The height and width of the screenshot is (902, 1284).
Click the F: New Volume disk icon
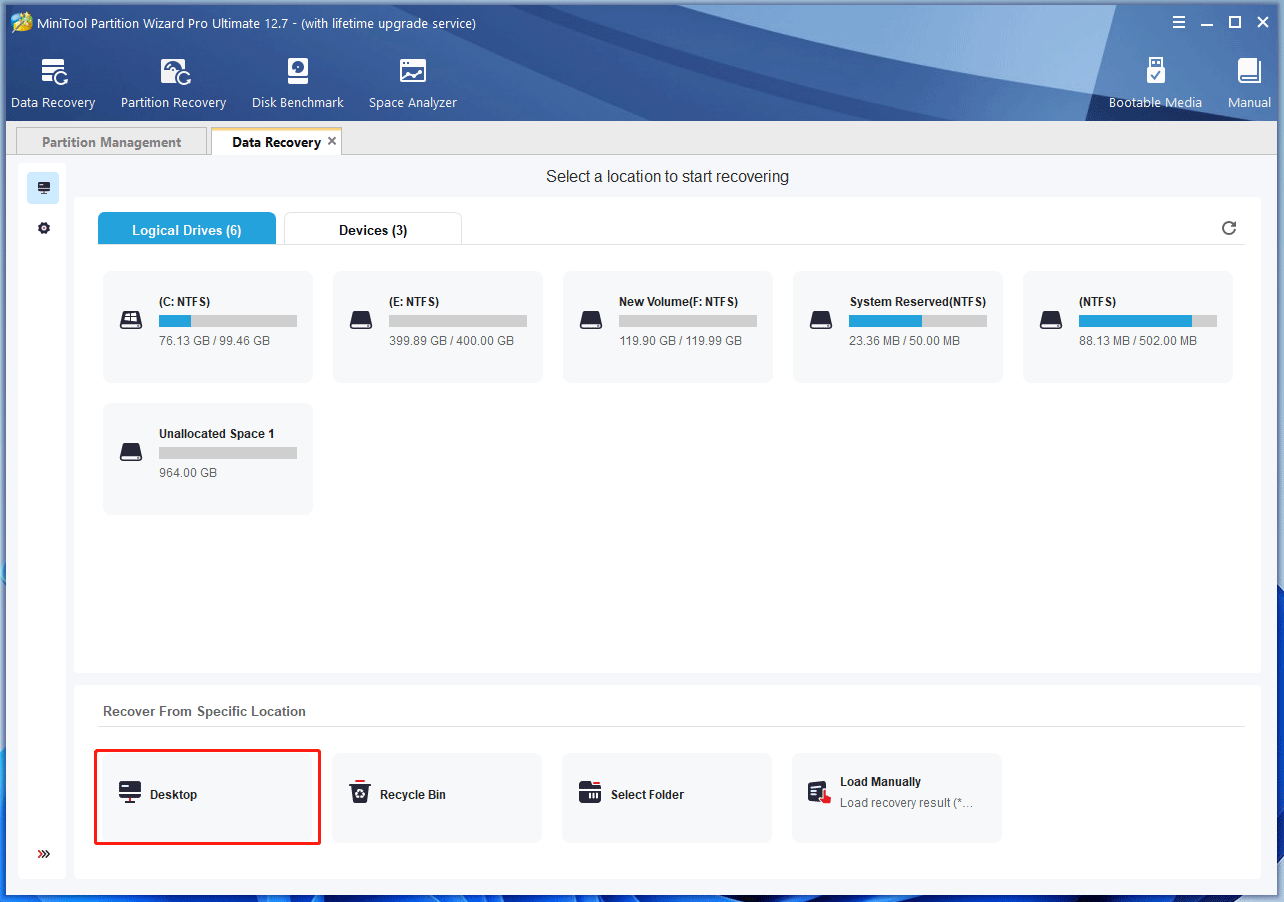pos(591,320)
